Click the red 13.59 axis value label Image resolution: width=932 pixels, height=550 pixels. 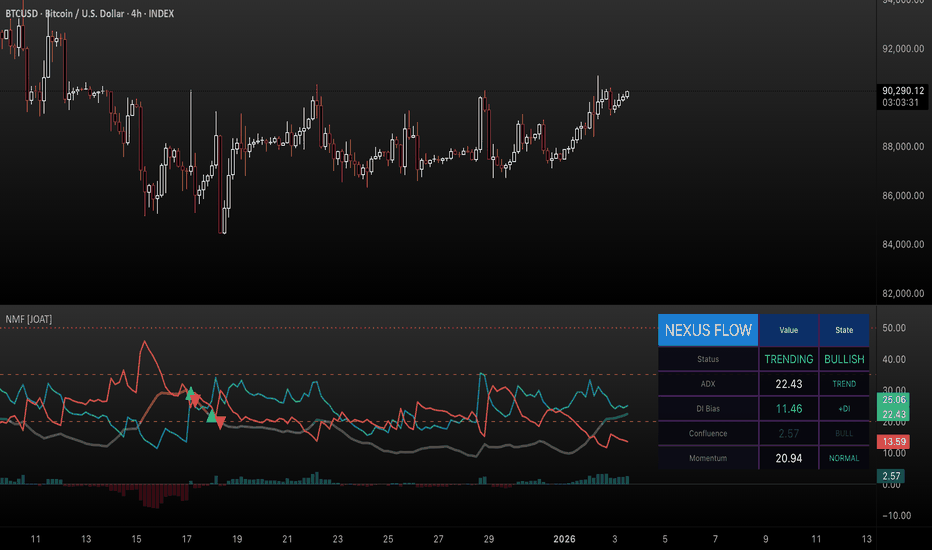click(x=893, y=442)
